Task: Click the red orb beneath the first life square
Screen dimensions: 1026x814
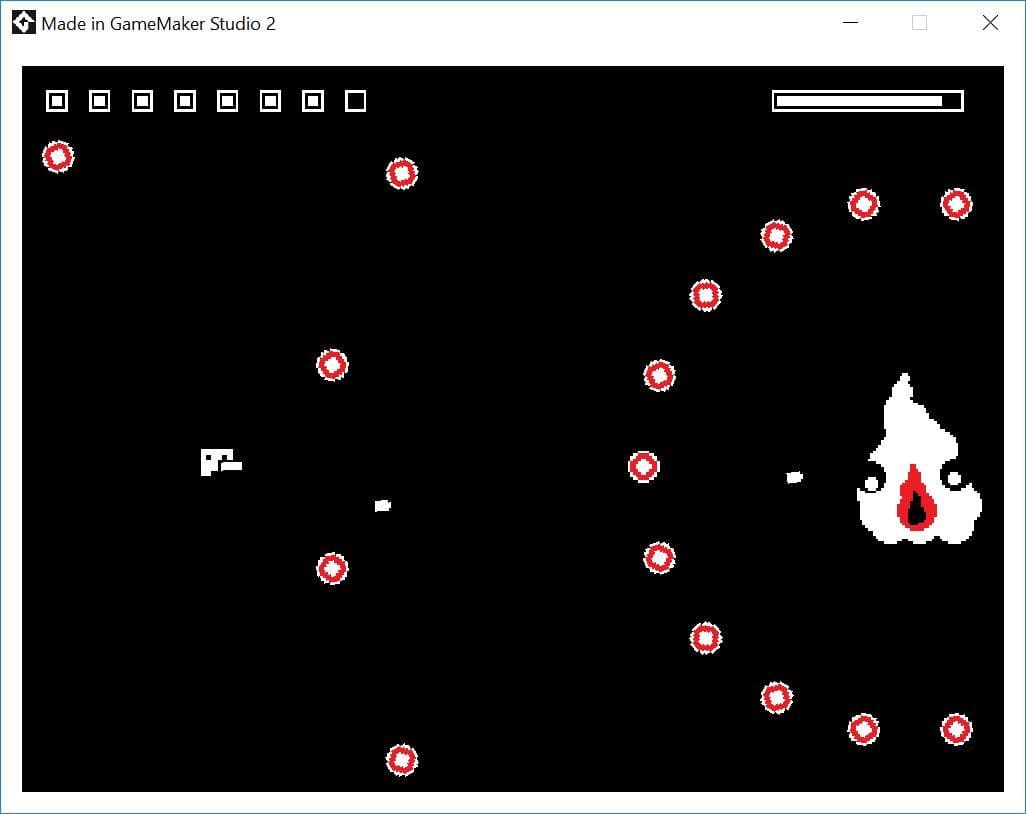Action: click(x=58, y=157)
